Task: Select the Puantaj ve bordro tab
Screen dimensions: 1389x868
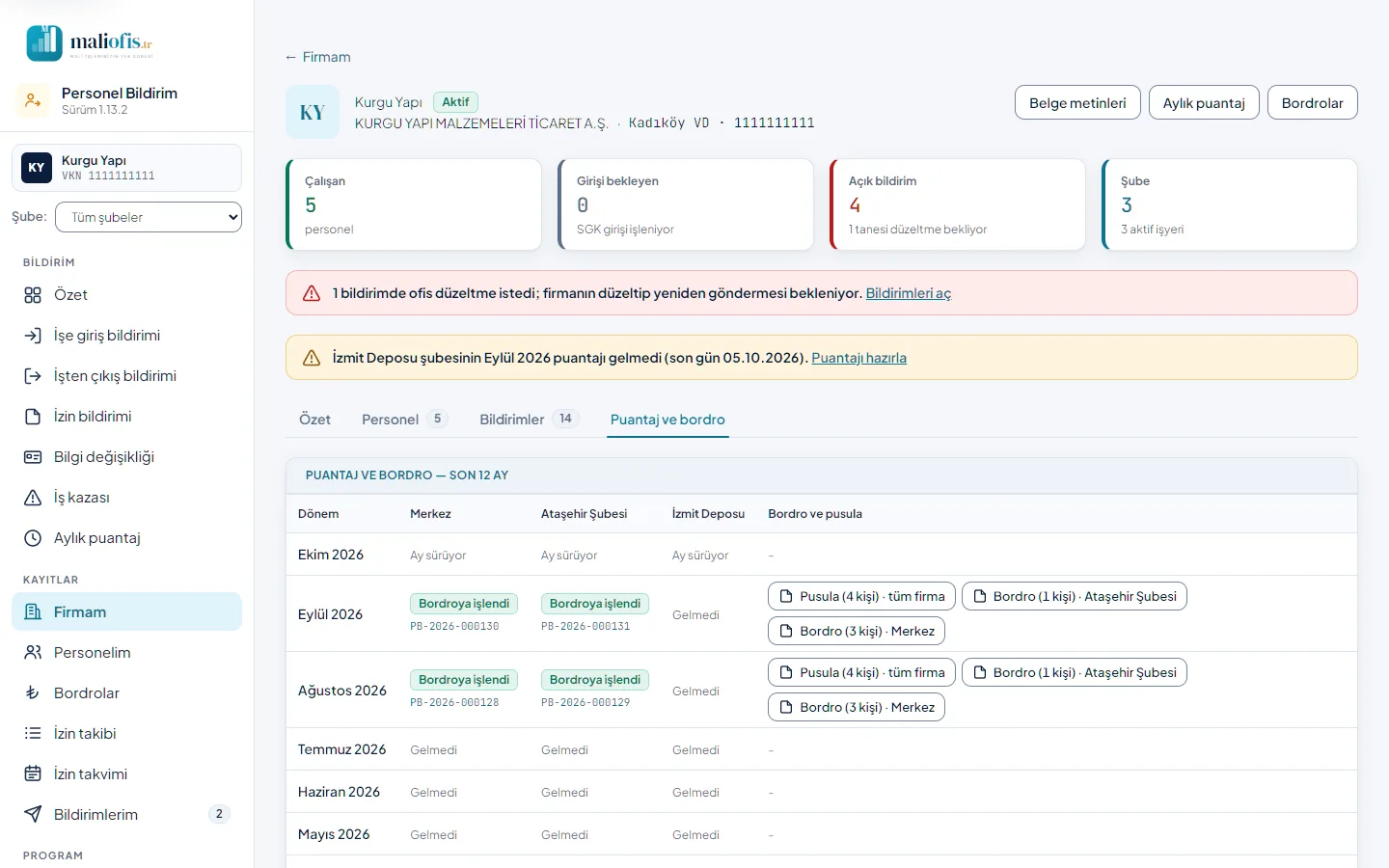Action: (667, 420)
